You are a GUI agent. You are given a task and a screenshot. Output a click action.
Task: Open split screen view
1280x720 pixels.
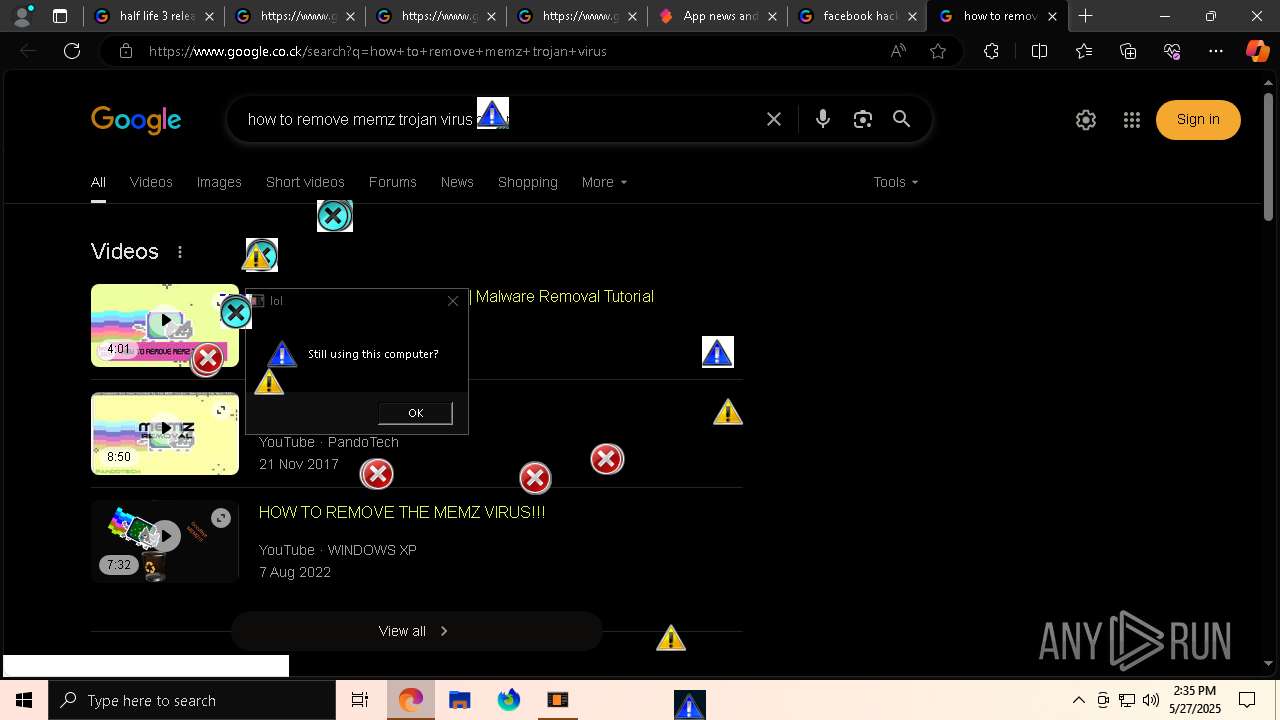coord(1039,51)
